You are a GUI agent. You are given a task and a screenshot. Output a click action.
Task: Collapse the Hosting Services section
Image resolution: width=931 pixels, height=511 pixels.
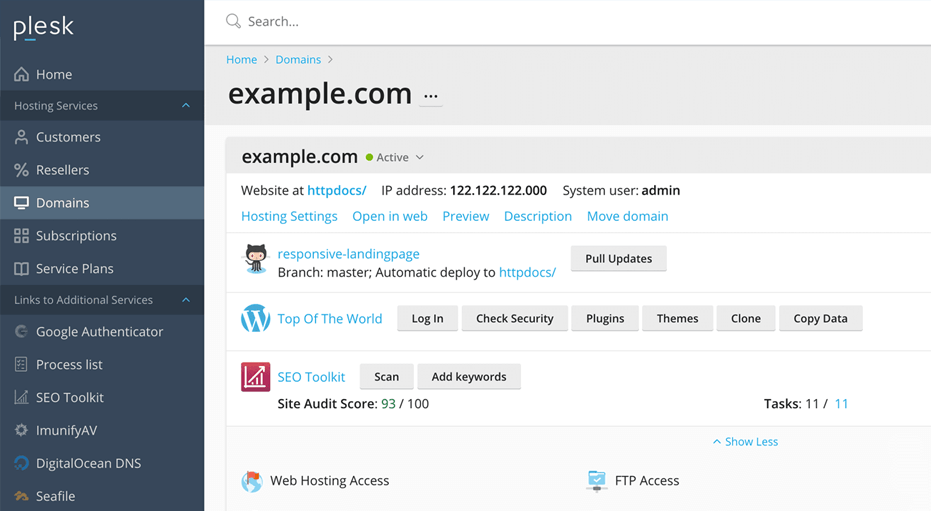tap(186, 106)
